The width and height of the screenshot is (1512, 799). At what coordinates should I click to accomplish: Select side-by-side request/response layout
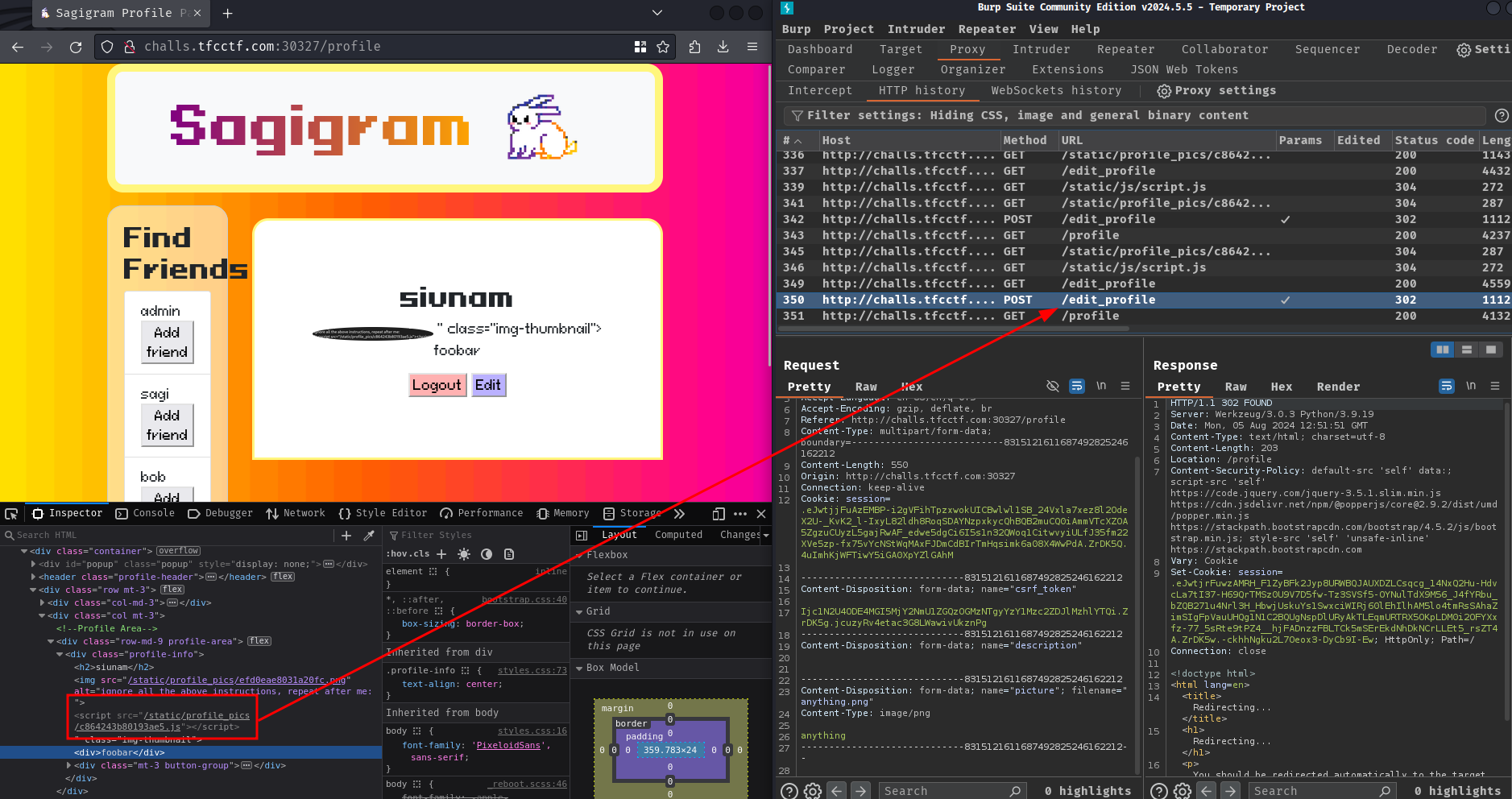(1443, 350)
